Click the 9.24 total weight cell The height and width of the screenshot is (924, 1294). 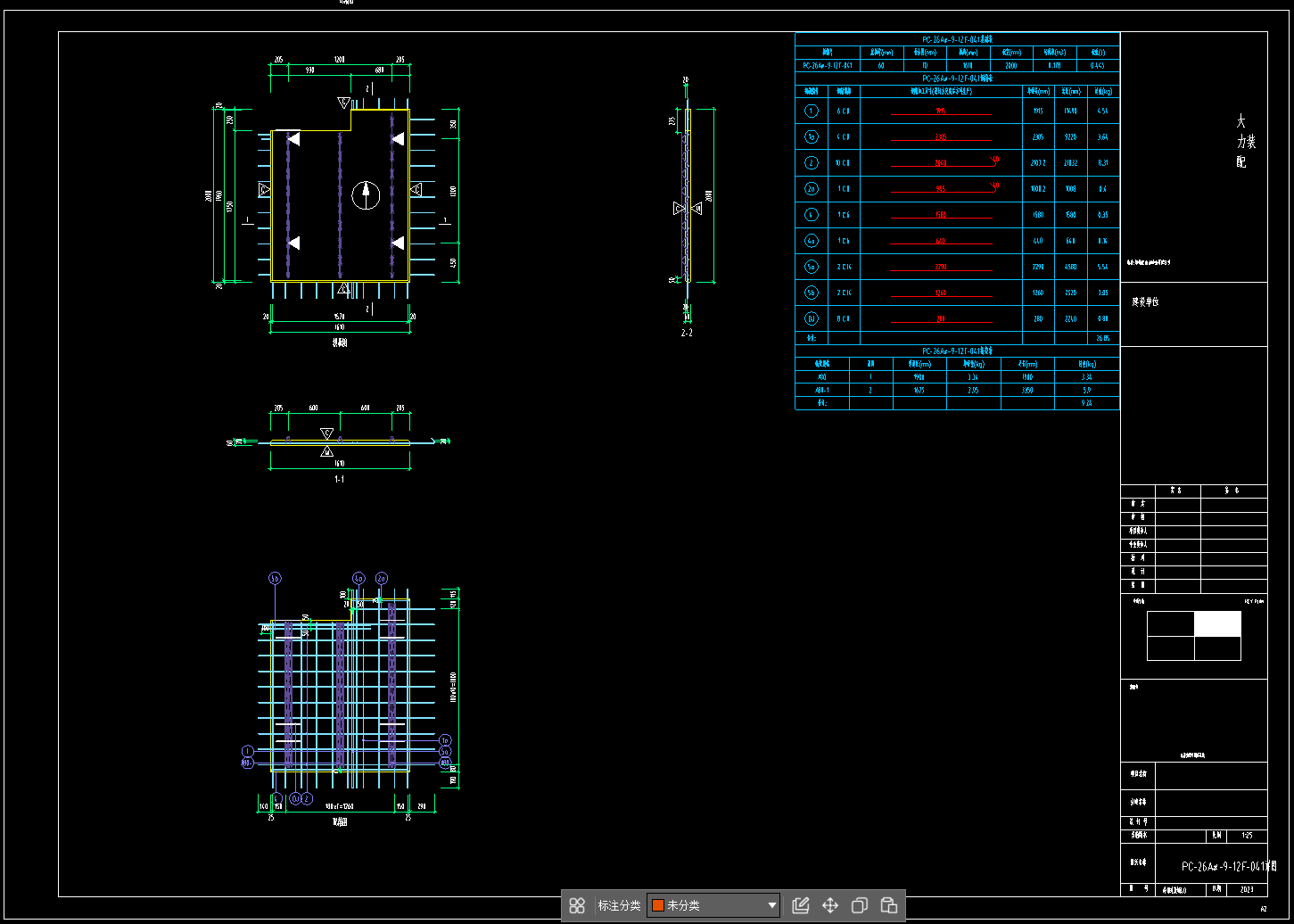(1086, 403)
